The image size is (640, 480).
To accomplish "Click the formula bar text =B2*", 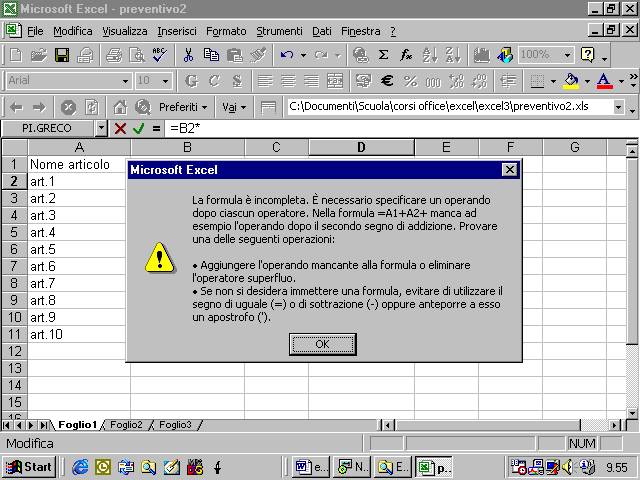I will click(185, 129).
